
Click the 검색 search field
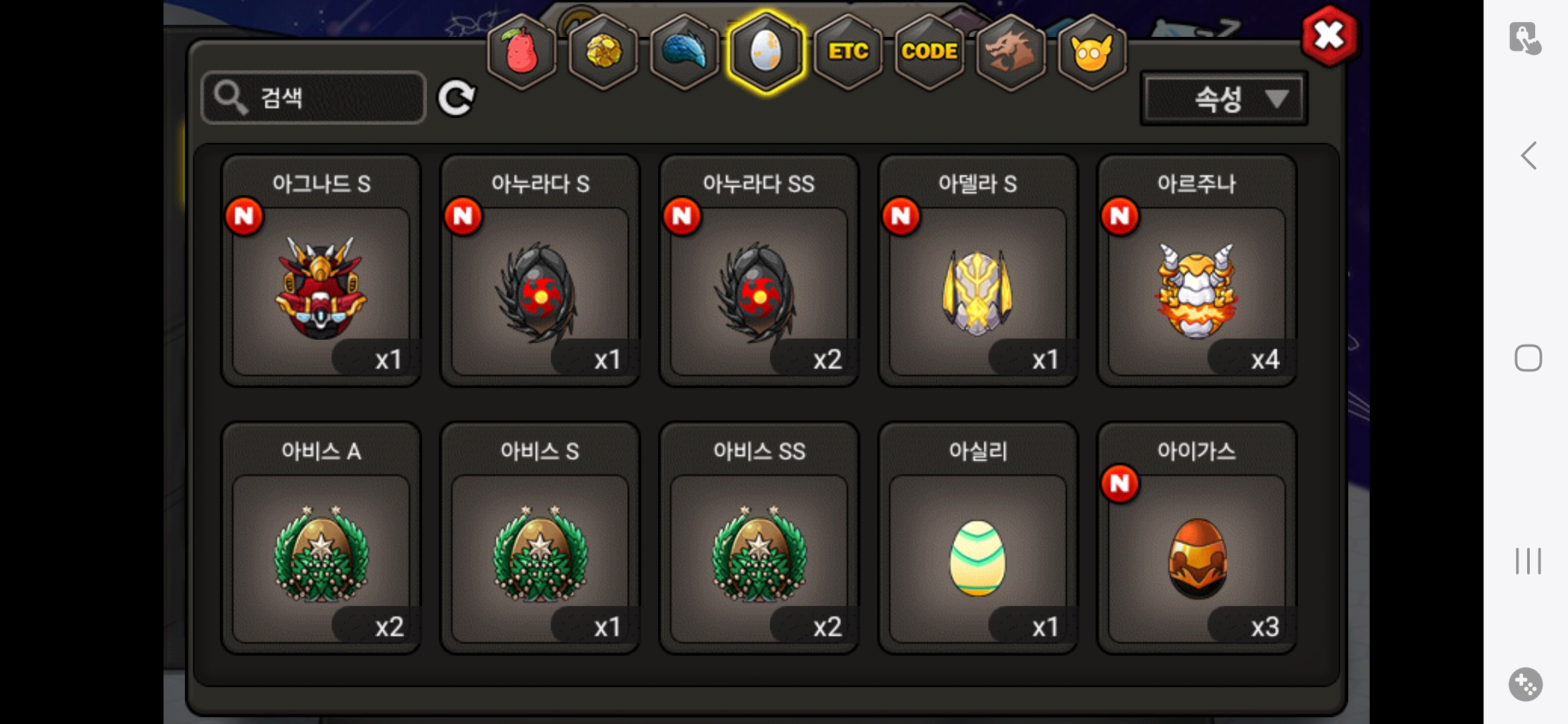[314, 98]
